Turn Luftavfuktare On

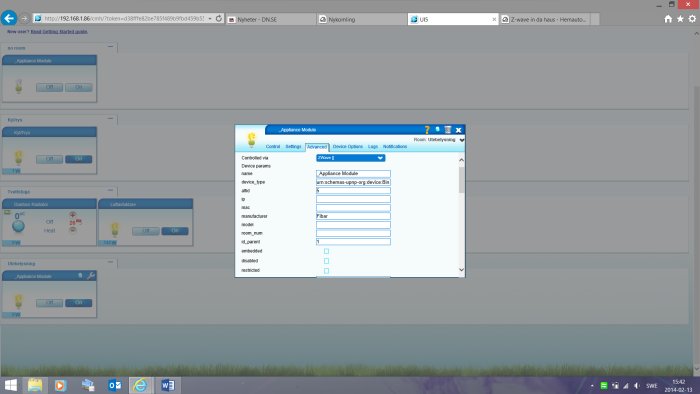[175, 231]
